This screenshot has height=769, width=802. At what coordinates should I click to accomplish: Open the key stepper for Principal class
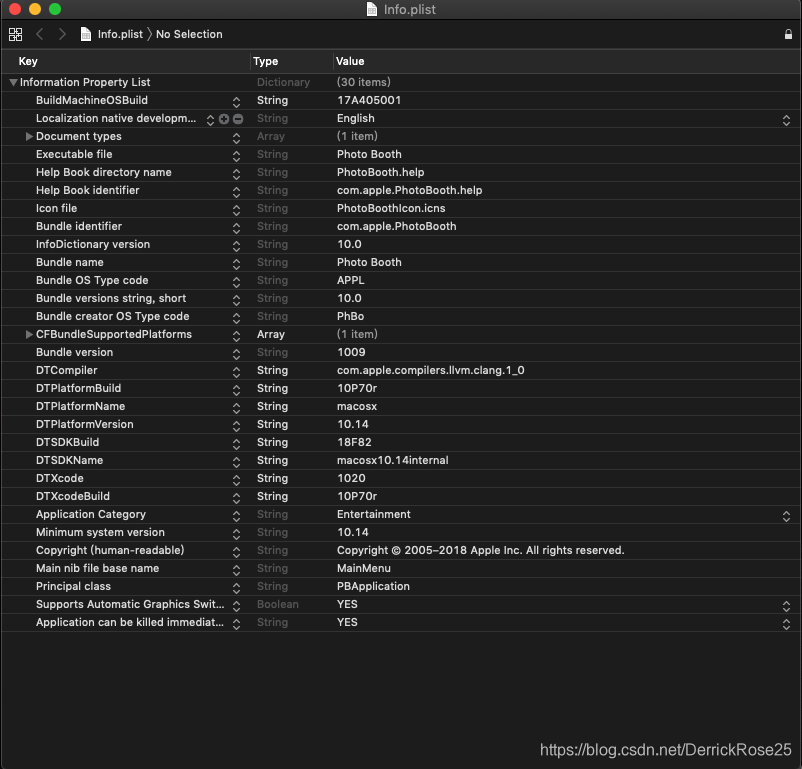(236, 587)
